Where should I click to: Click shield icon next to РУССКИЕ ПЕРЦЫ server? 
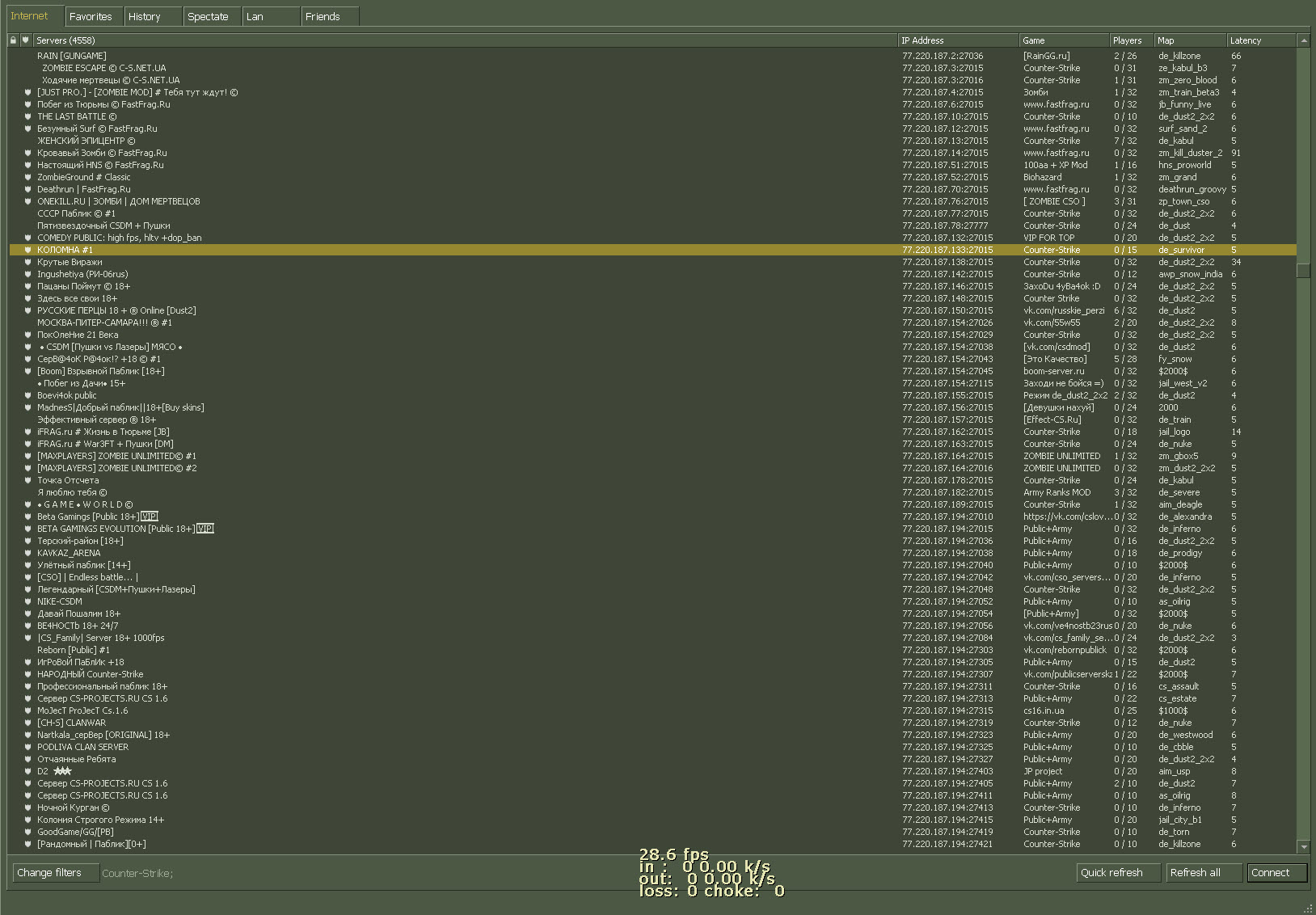27,310
